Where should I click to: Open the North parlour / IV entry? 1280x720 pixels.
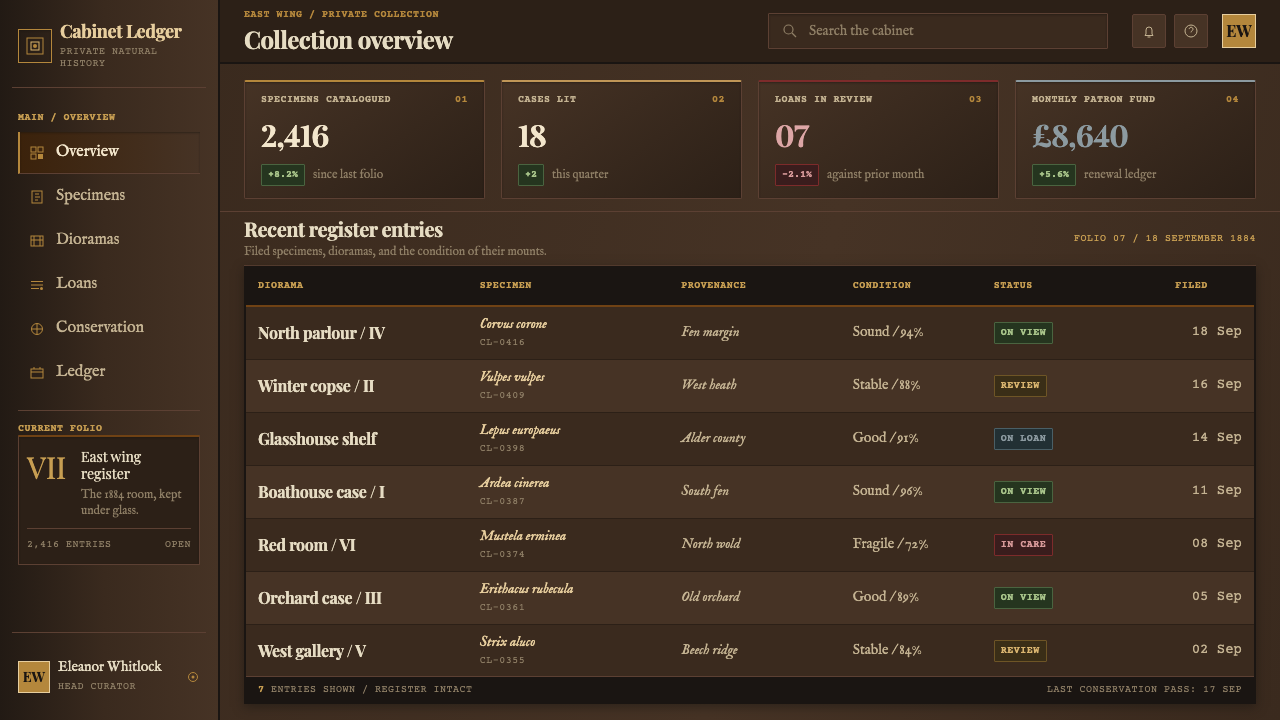pos(321,333)
